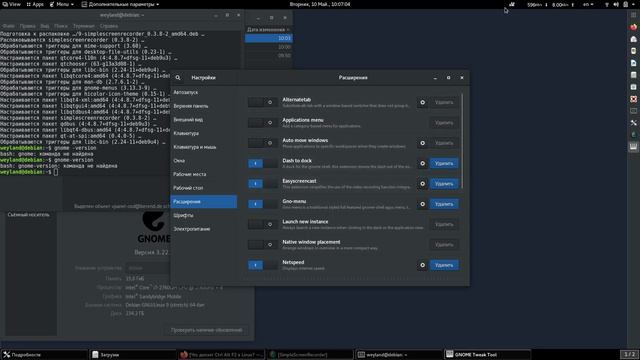Disable the Dash to dock switch

(262, 163)
